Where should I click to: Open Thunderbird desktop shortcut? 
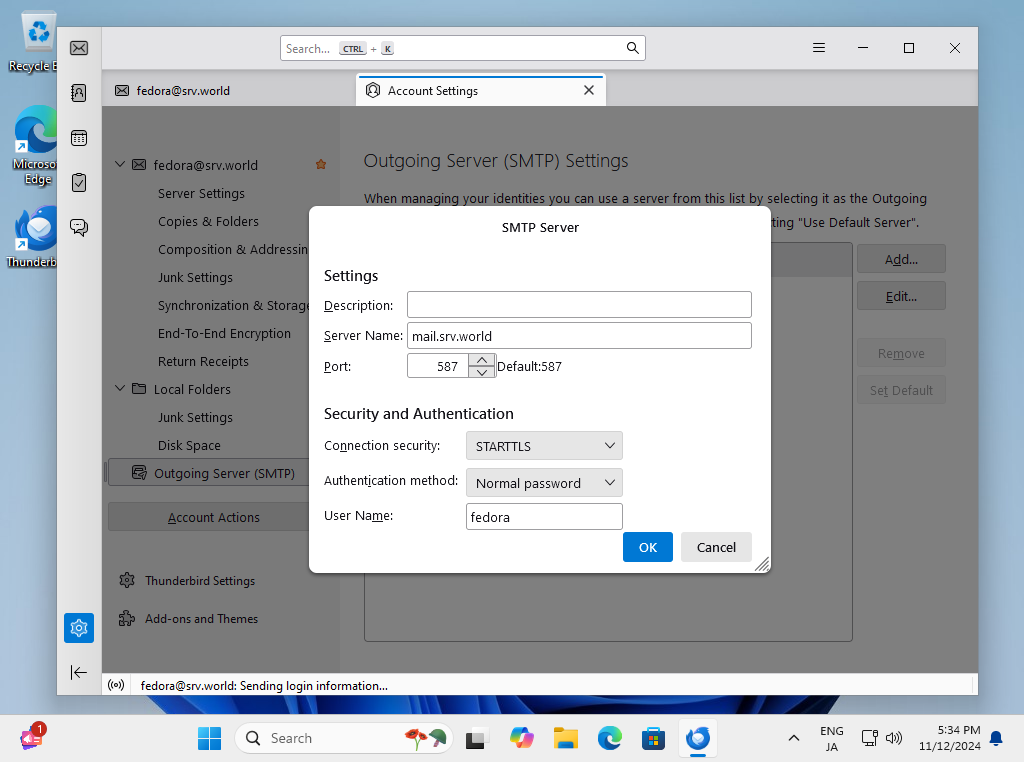33,237
